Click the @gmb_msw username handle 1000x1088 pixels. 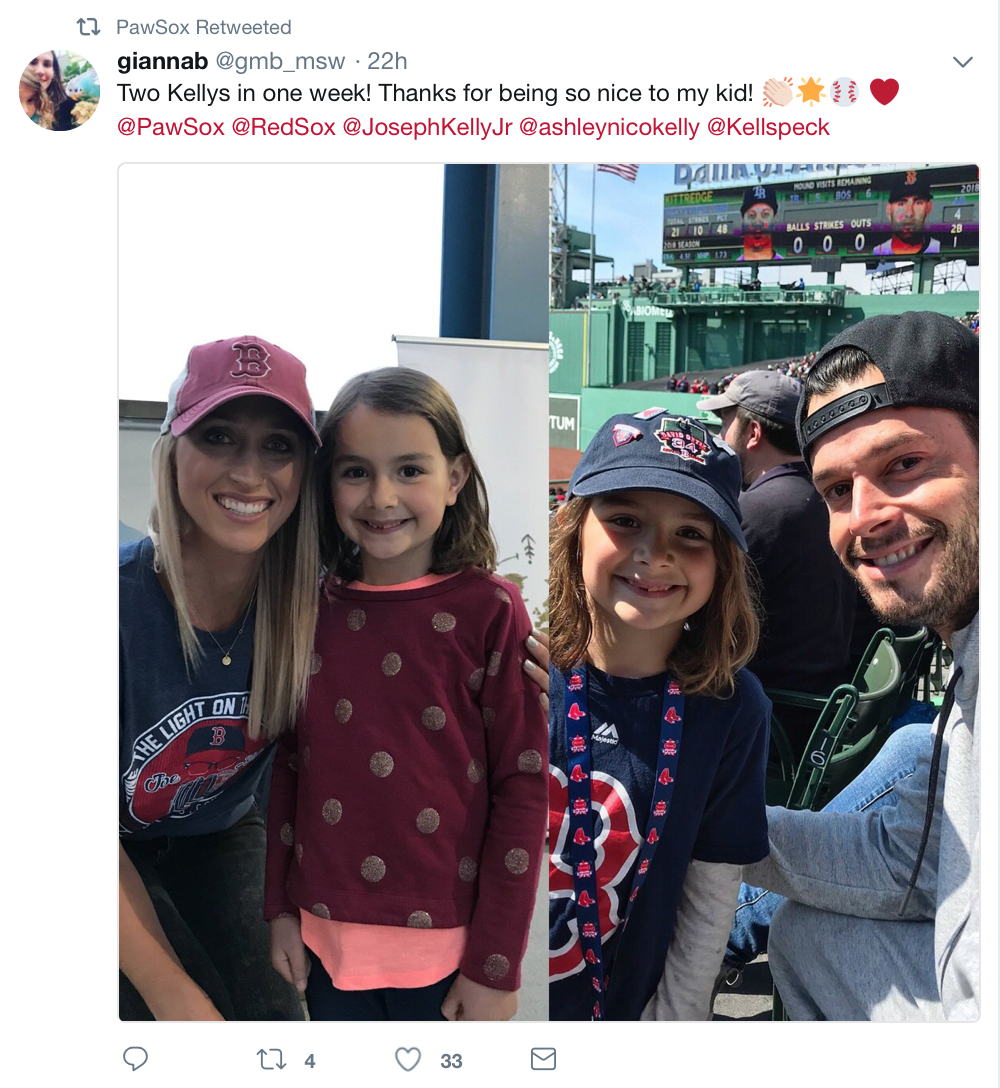coord(280,62)
